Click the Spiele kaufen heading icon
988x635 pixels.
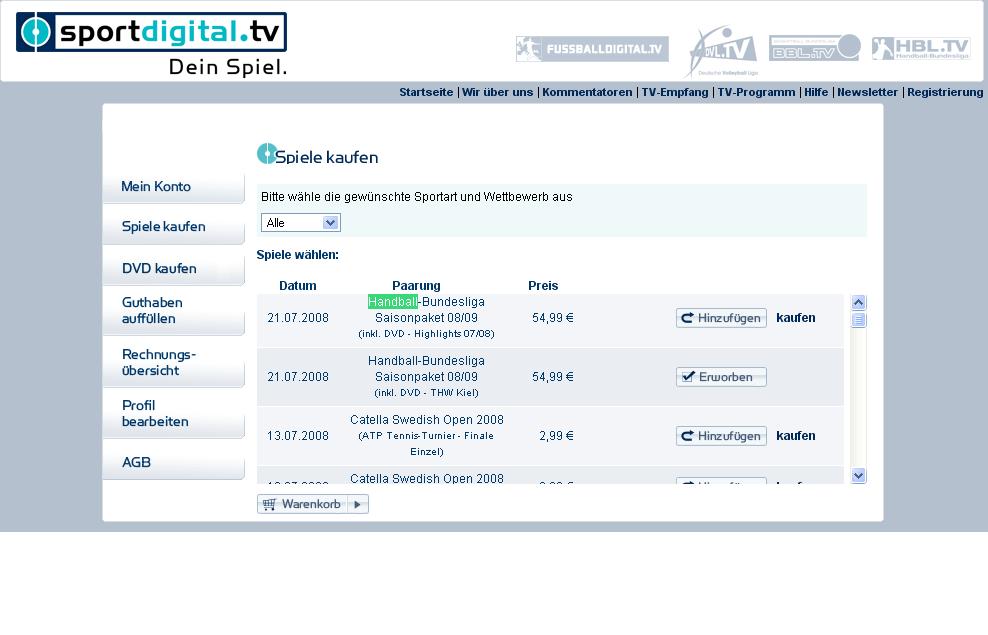click(267, 154)
